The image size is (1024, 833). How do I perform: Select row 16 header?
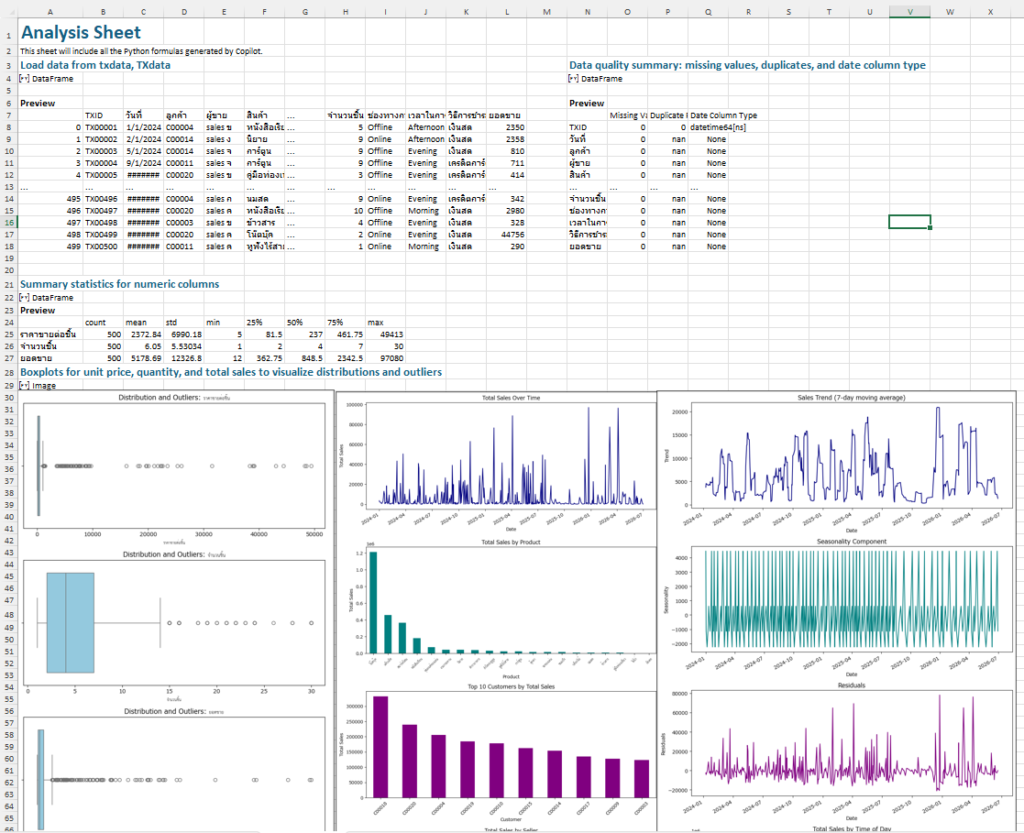8,222
